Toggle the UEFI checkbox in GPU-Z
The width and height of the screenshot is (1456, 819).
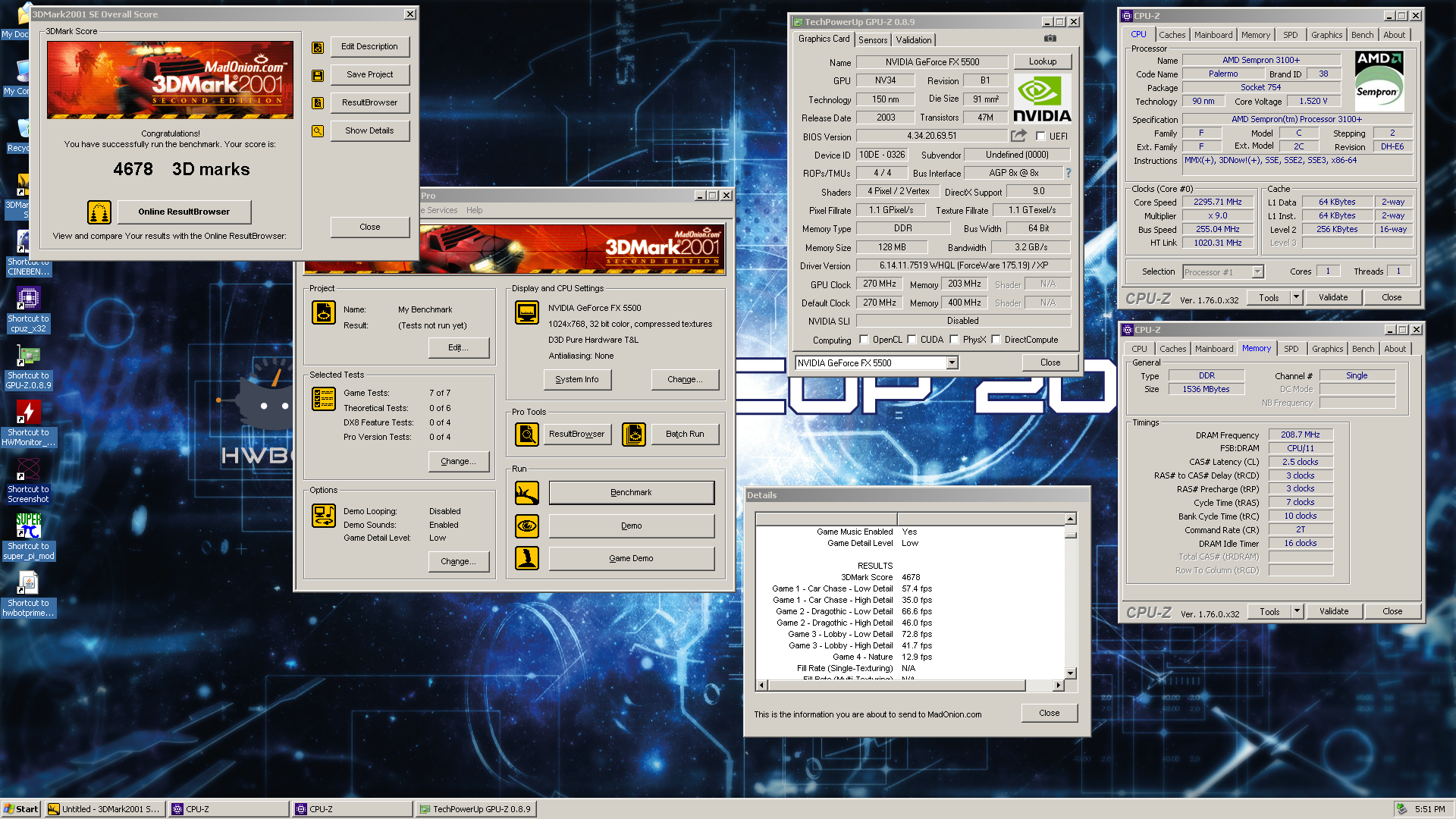click(1040, 136)
